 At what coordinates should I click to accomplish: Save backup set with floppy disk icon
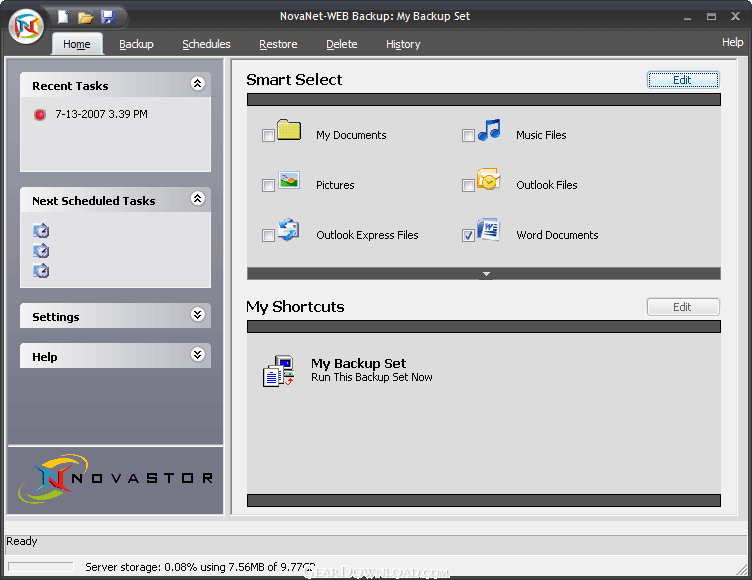pos(107,17)
